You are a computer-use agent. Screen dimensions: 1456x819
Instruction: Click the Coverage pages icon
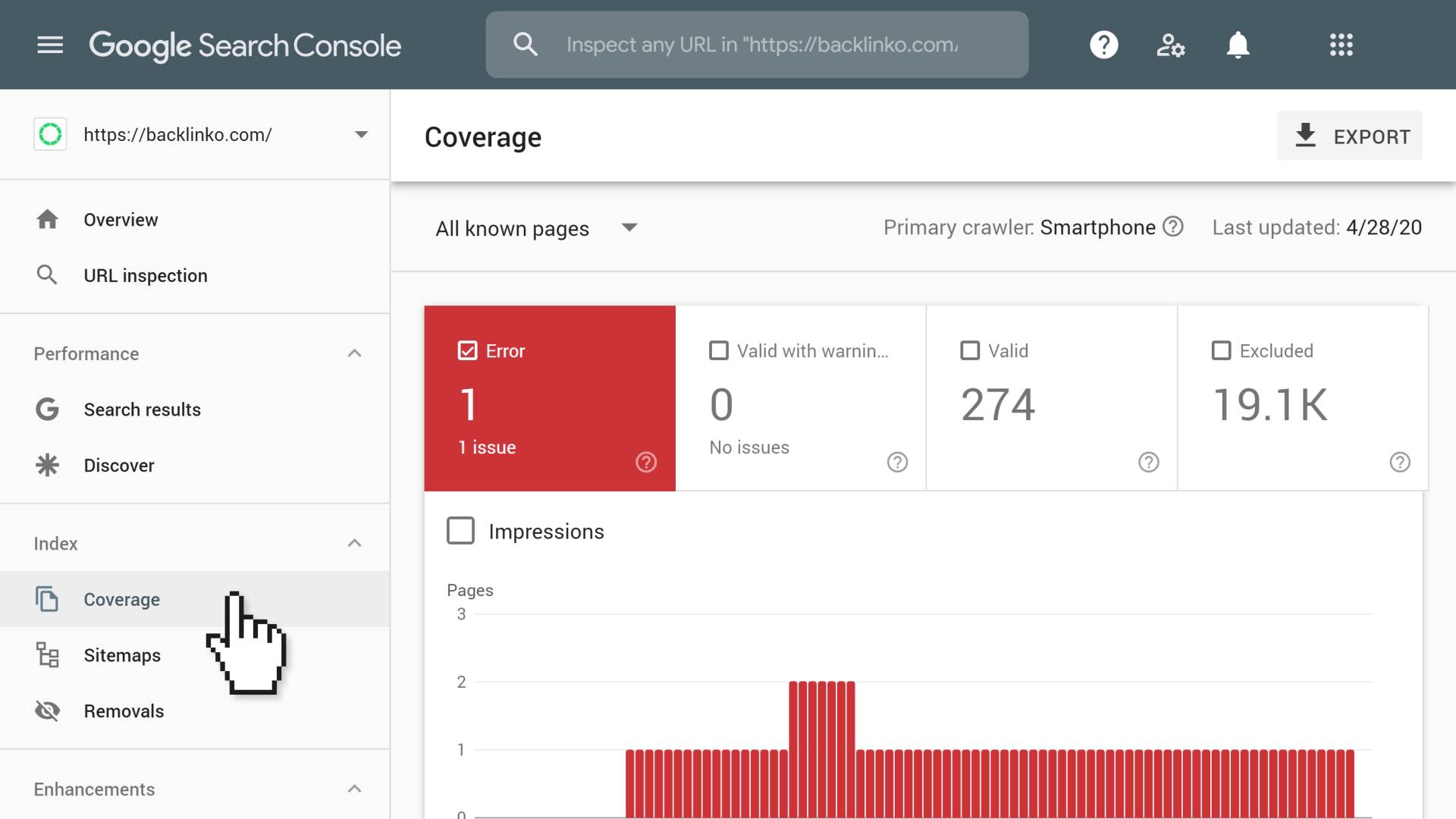47,599
